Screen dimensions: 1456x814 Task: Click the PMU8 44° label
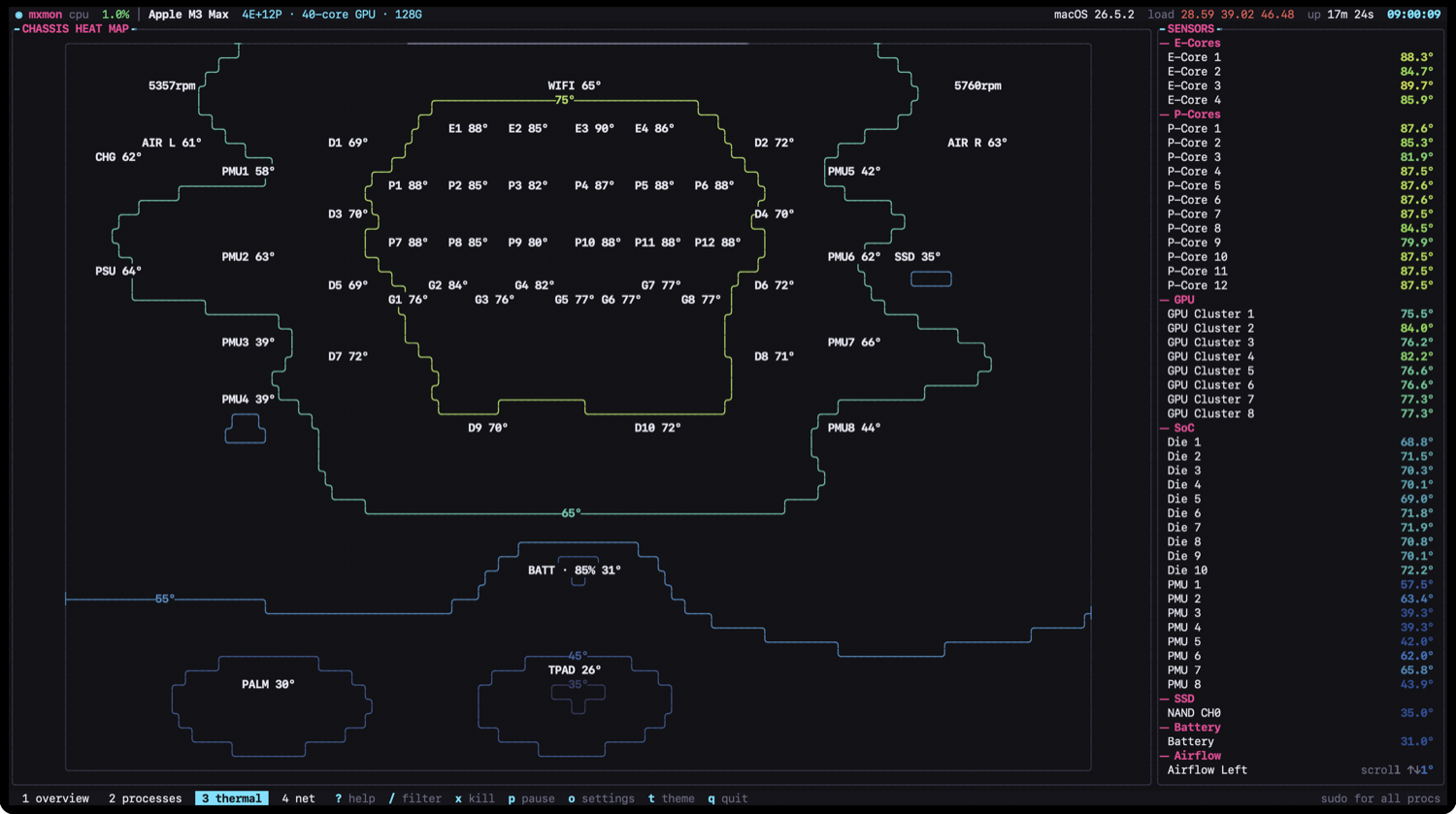coord(854,428)
